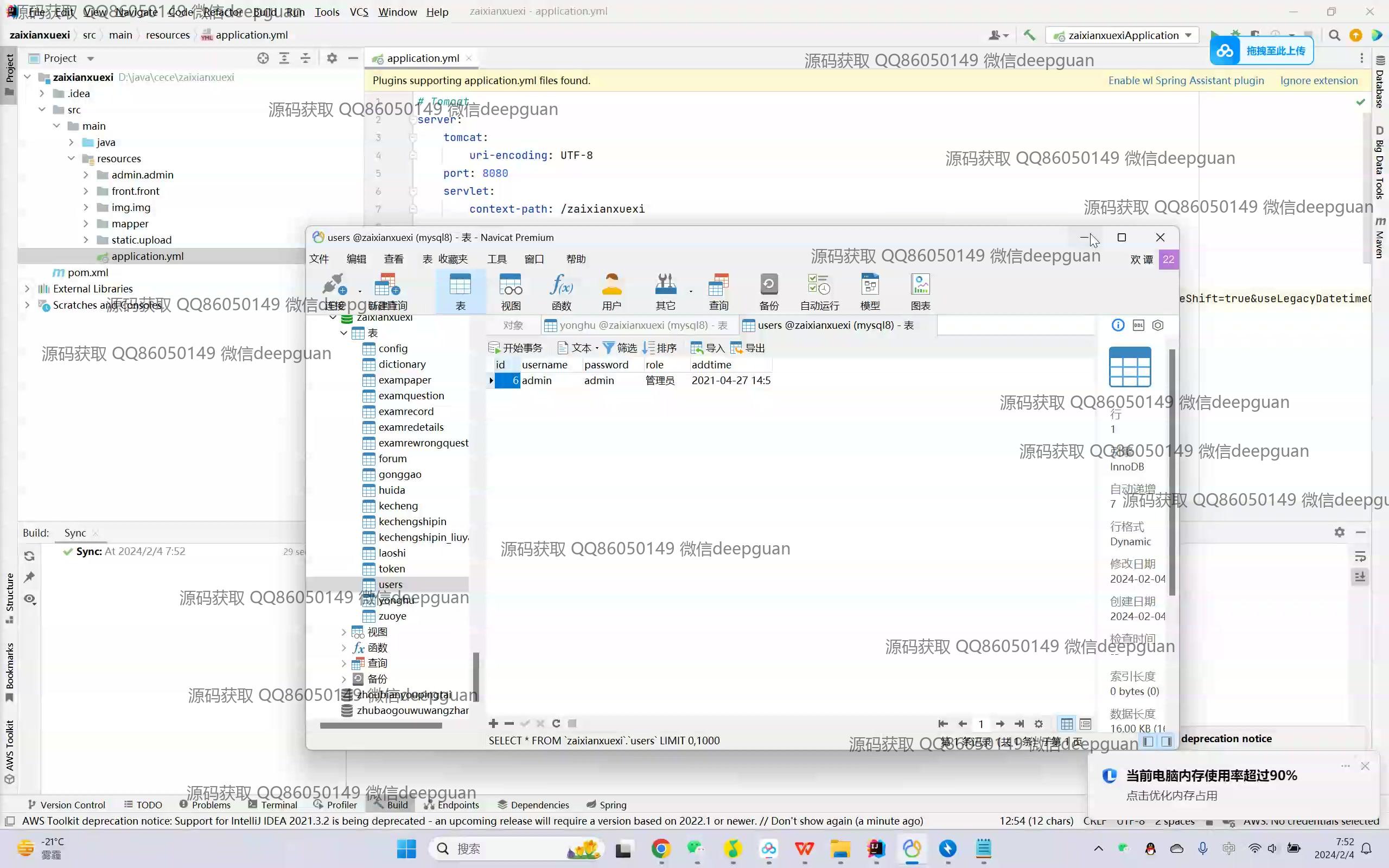Expand the mapper folder in Project tree
The image size is (1389, 868).
point(86,224)
